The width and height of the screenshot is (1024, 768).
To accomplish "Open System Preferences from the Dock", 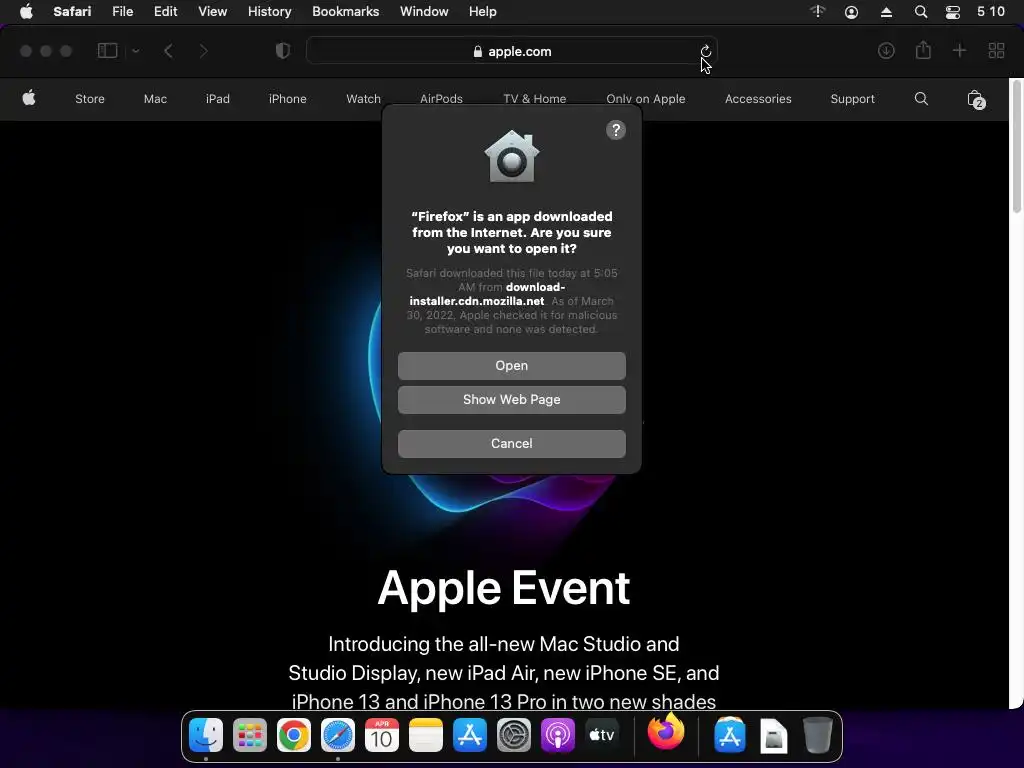I will coord(514,735).
